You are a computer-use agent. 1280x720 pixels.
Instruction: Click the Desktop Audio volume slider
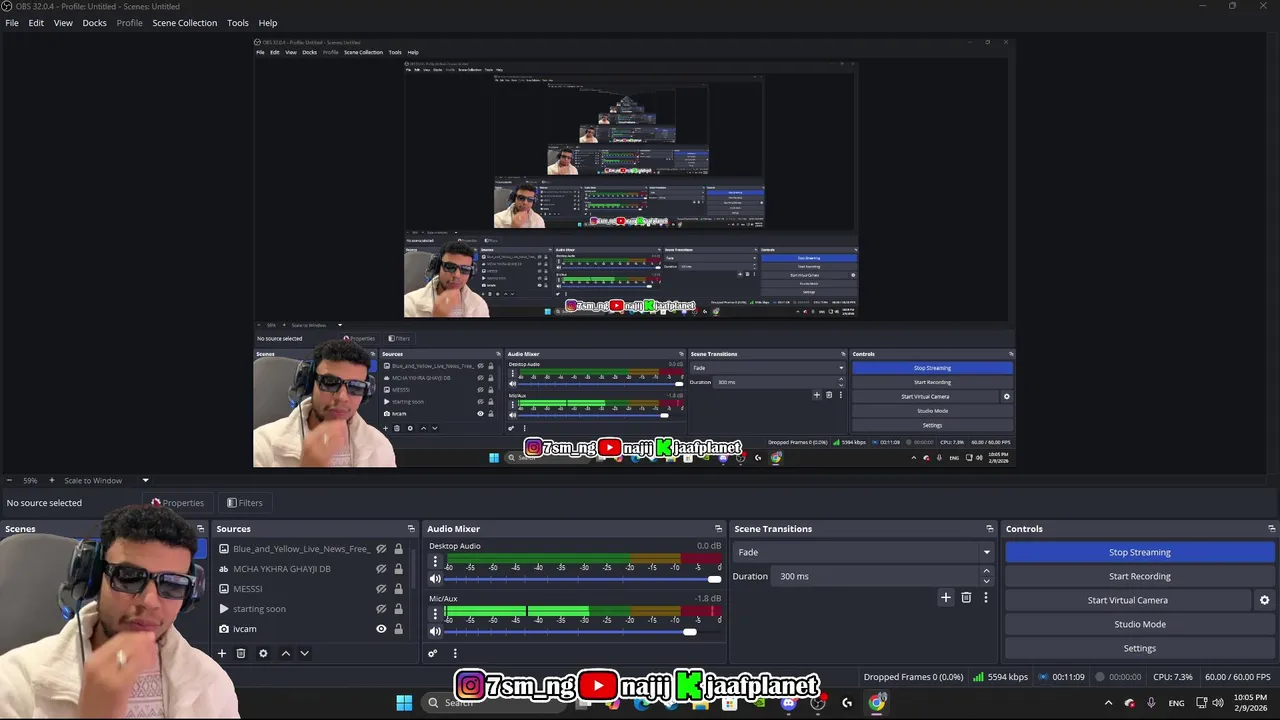582,579
